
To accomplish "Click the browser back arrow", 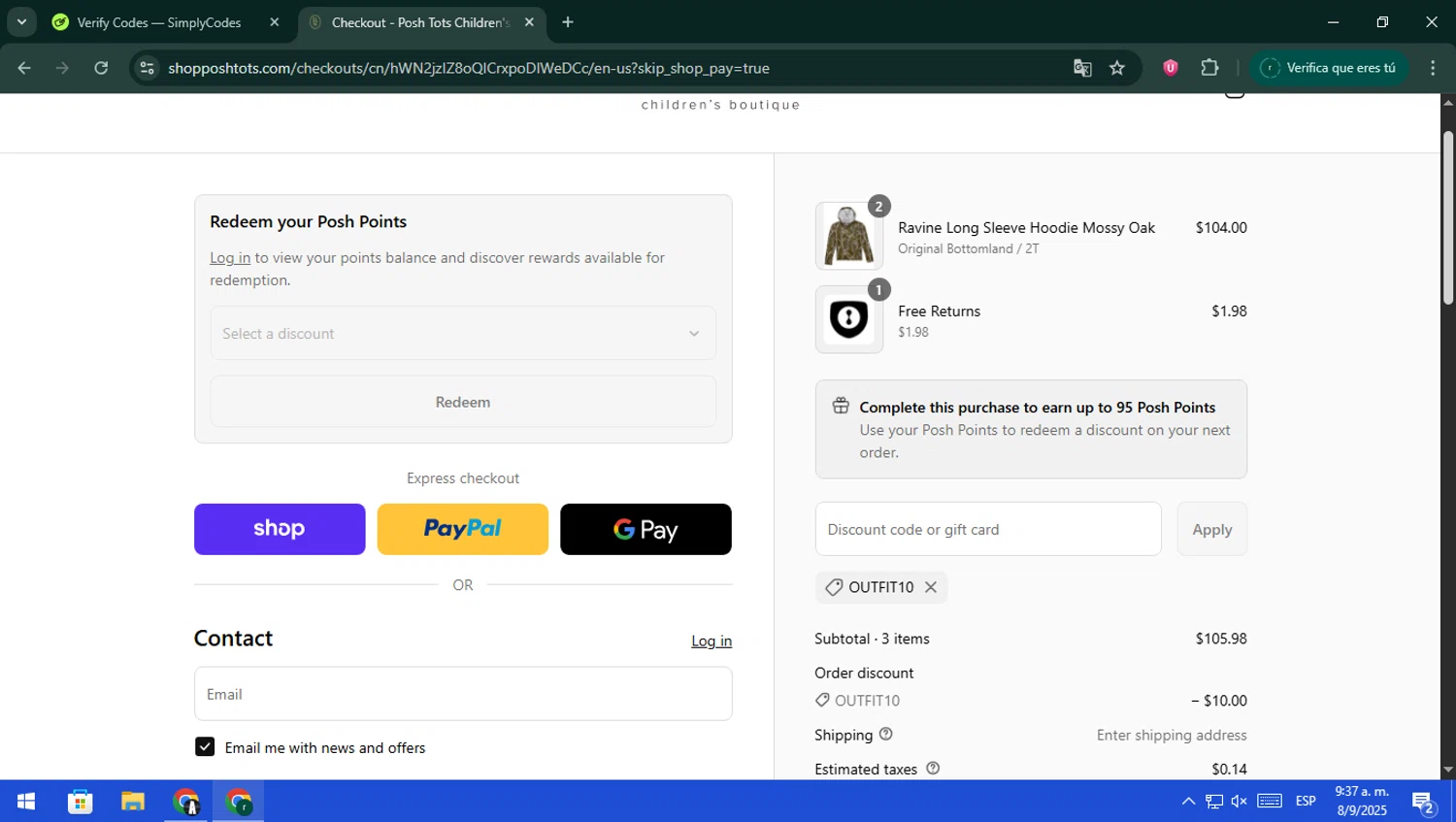I will click(x=24, y=68).
